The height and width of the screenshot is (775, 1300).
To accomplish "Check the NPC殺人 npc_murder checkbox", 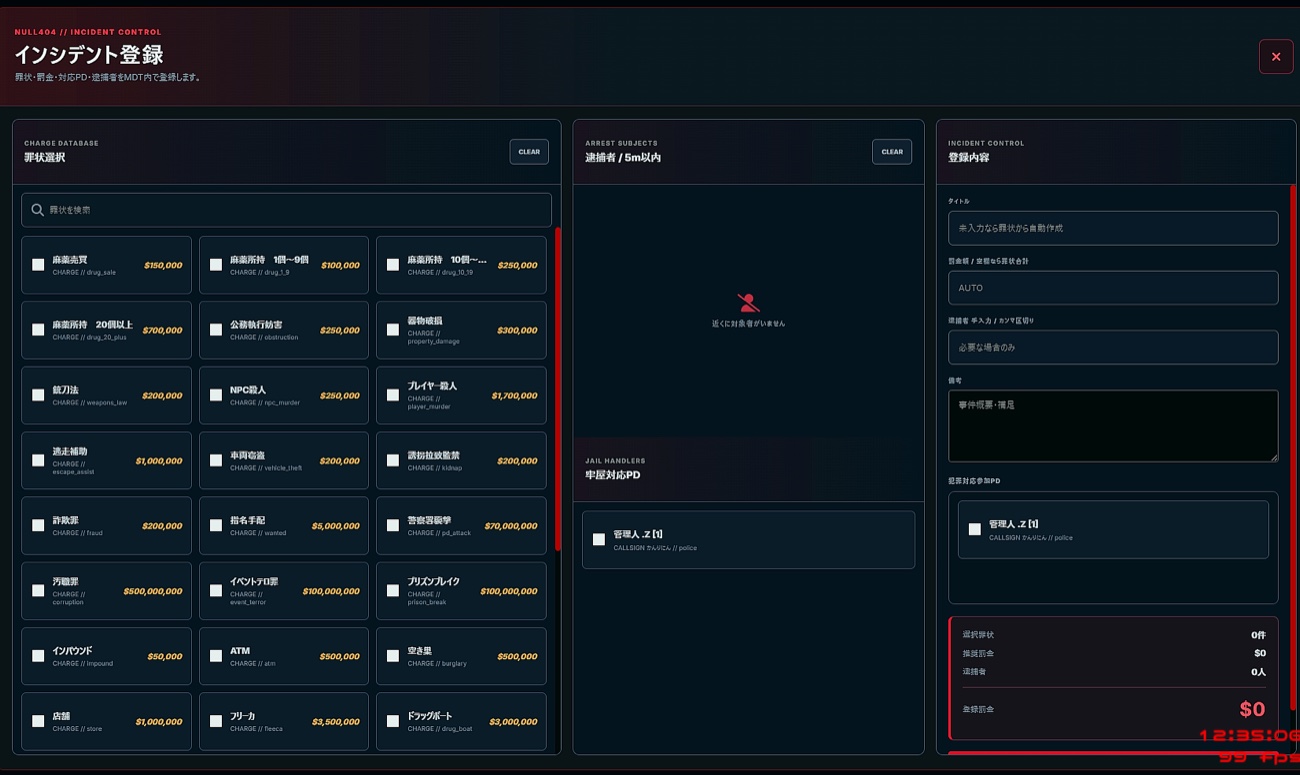I will (216, 395).
